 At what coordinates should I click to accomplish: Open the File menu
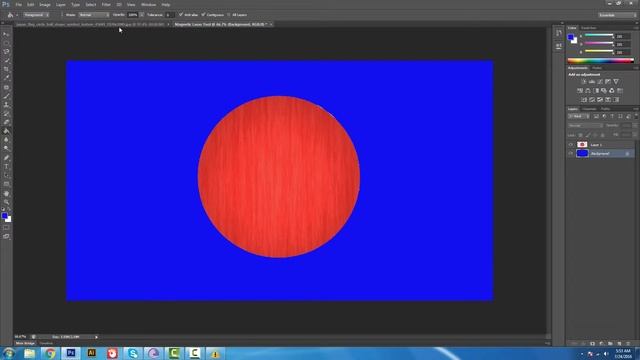coord(19,4)
